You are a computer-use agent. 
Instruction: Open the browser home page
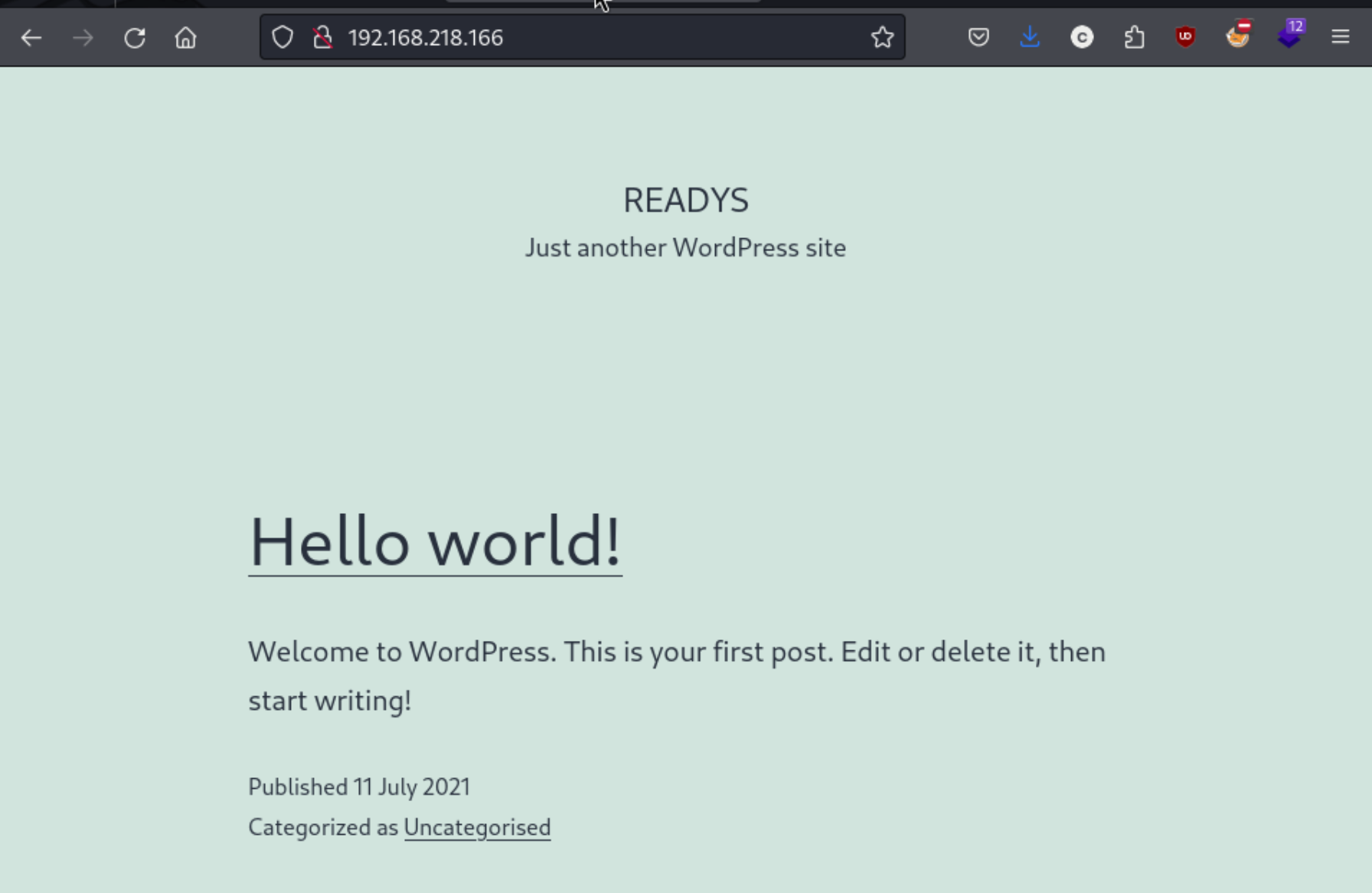tap(185, 38)
